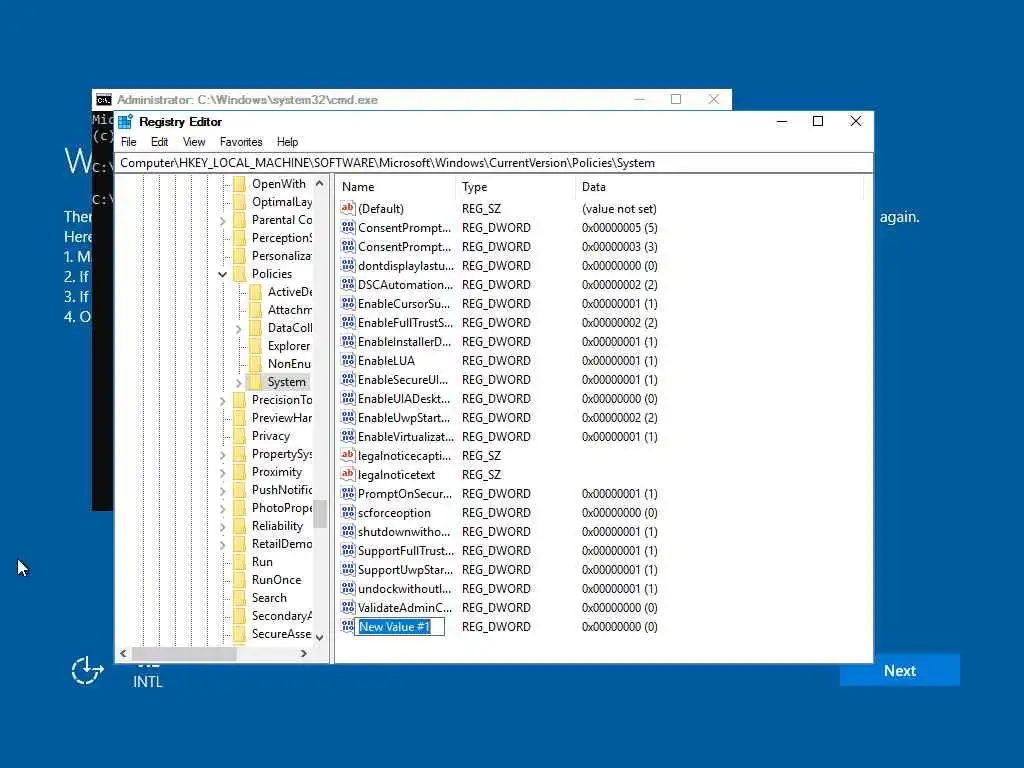Click the legalnoticetext string icon

[x=347, y=473]
